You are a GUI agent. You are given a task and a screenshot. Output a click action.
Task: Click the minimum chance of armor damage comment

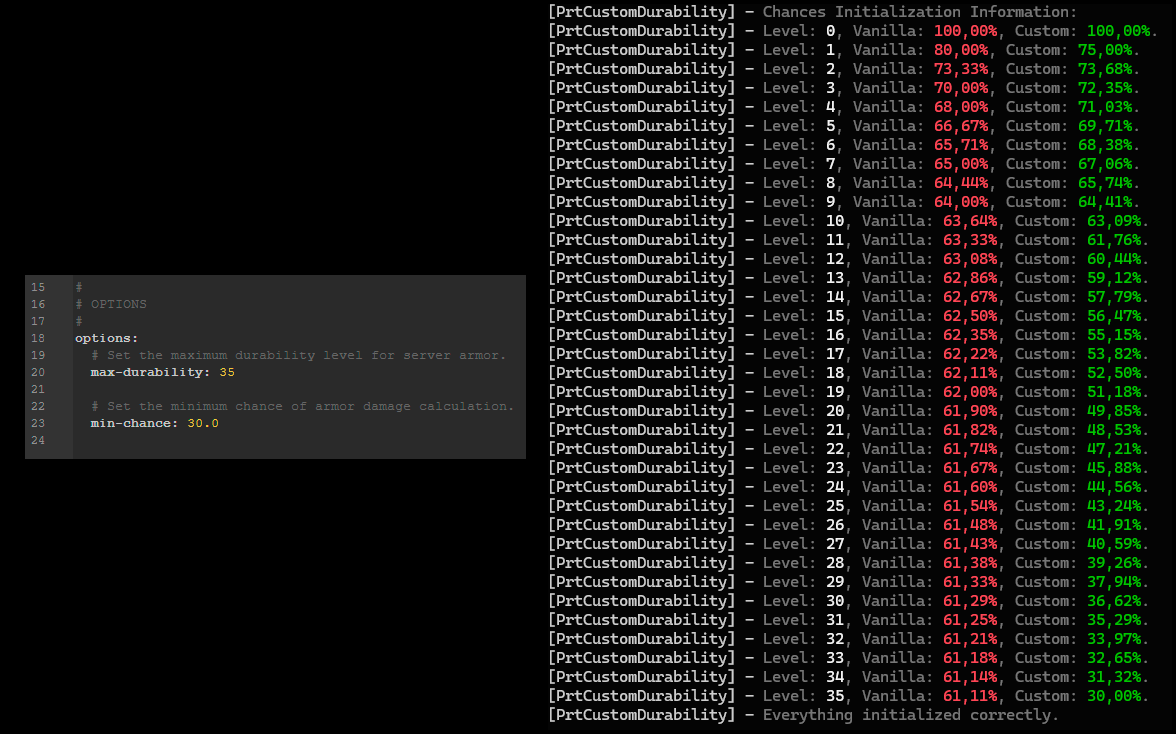tap(302, 406)
